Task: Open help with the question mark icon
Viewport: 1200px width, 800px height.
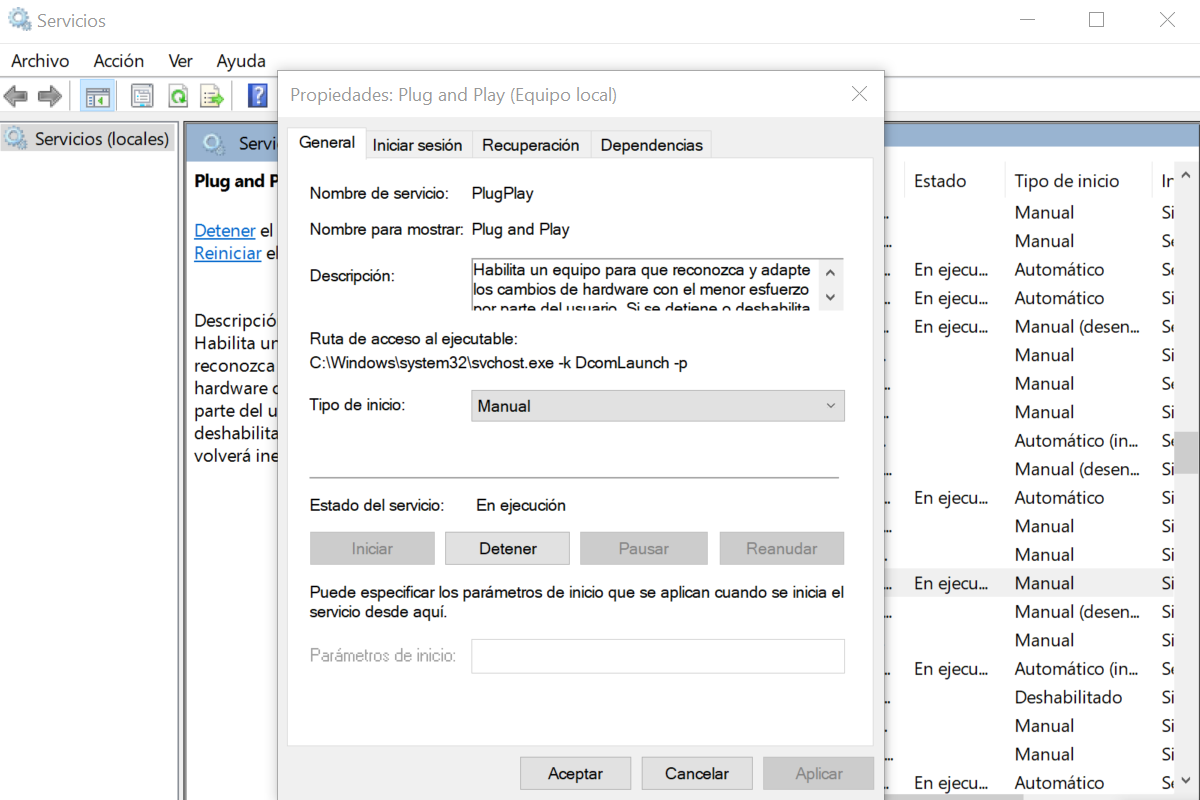Action: pos(257,95)
